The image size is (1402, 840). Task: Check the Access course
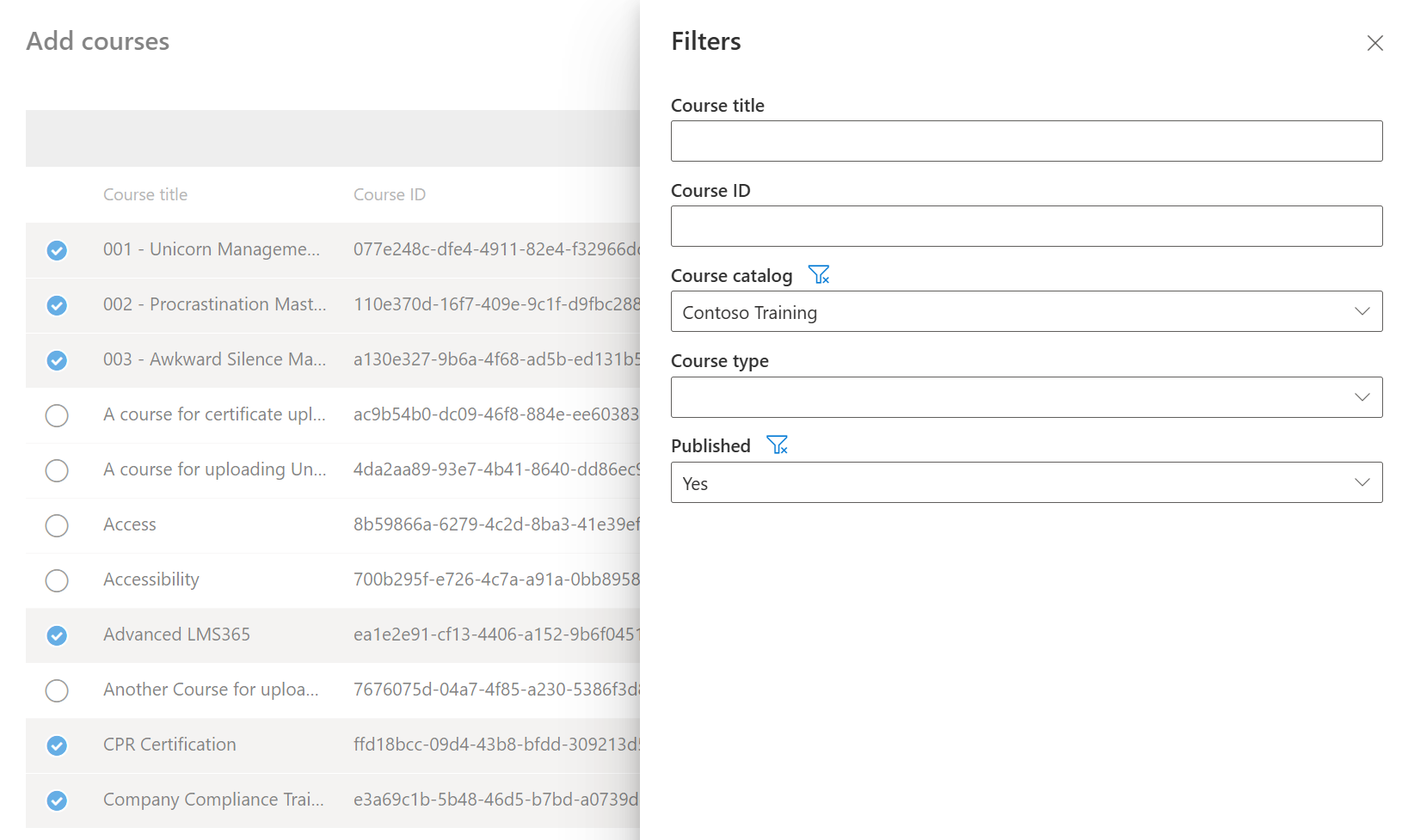tap(57, 525)
